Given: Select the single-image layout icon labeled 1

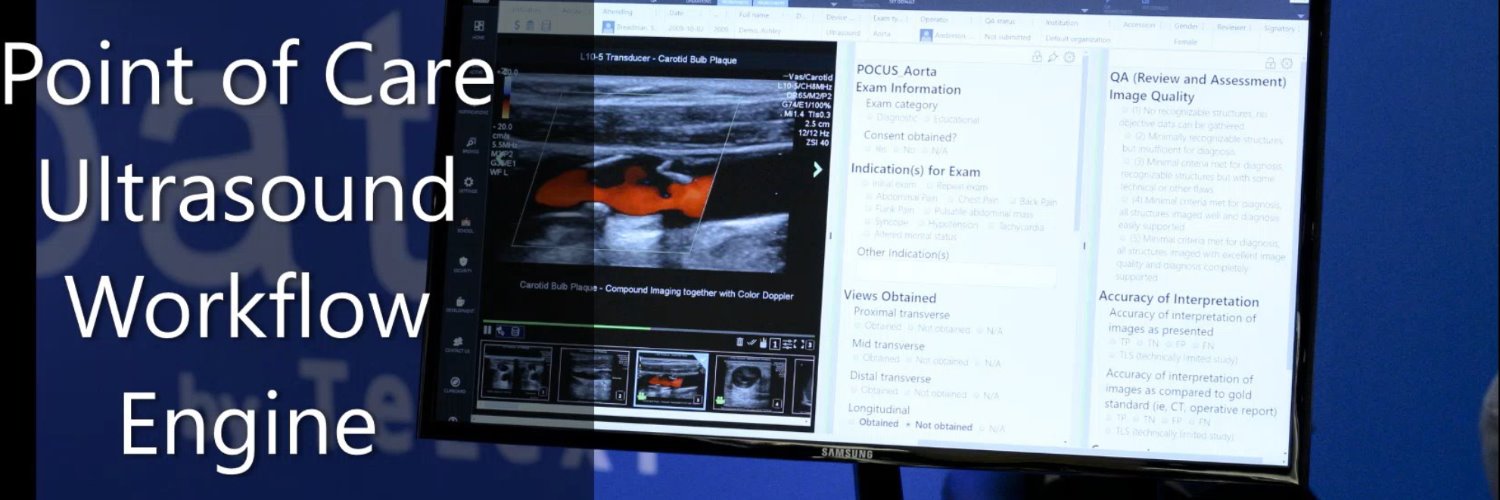Looking at the screenshot, I should point(775,344).
